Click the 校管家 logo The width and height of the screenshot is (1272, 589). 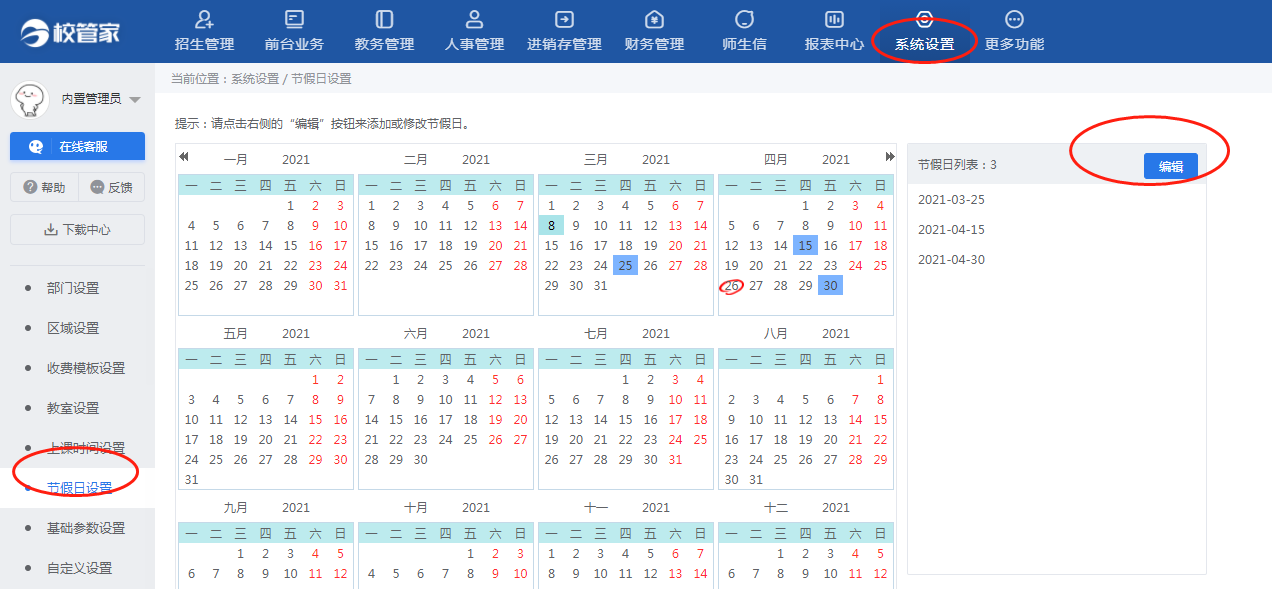point(70,32)
